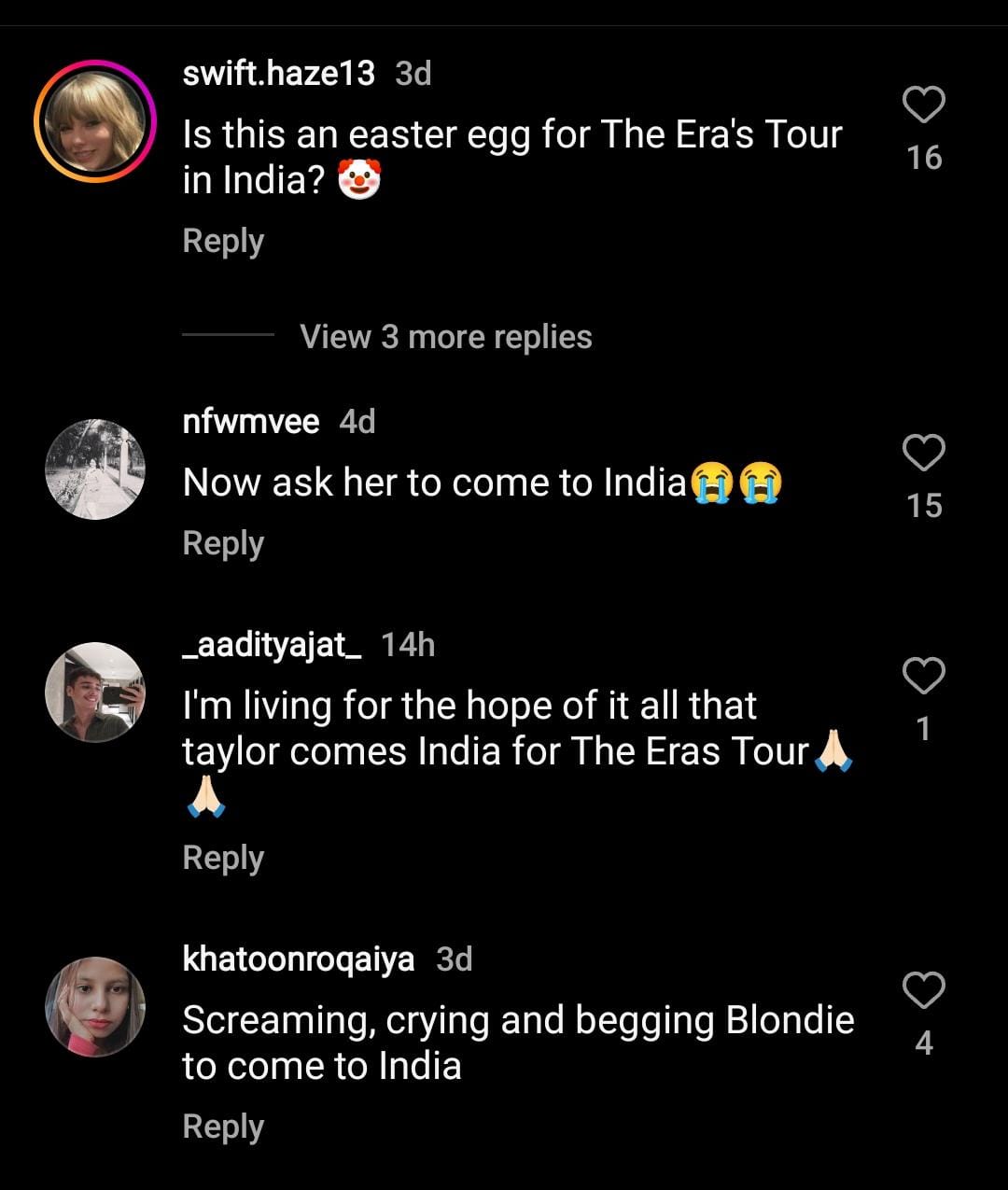Like nfwmvee's comment with the heart
The width and height of the screenshot is (1008, 1190).
pyautogui.click(x=924, y=454)
